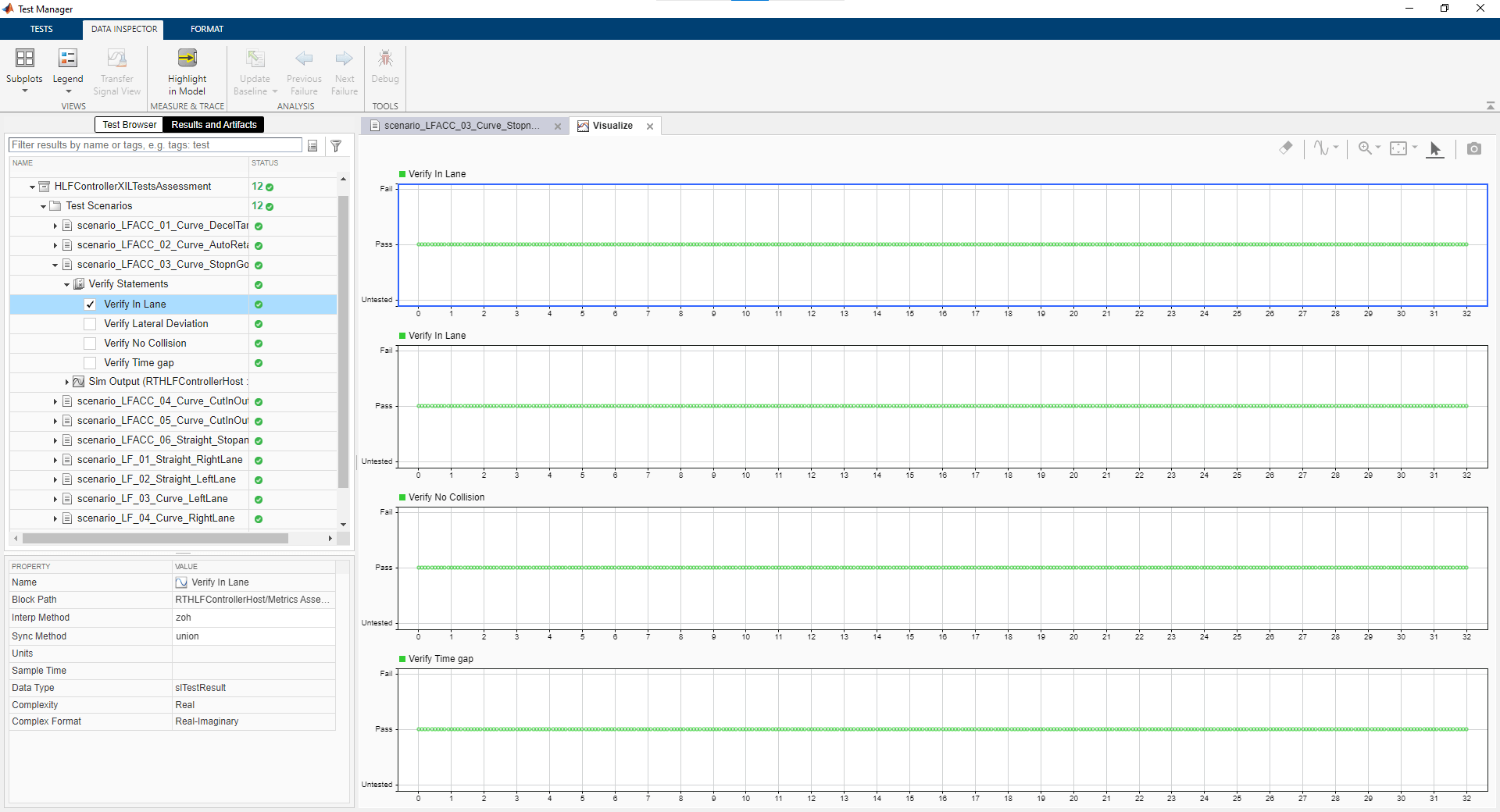Open the Subplots layout menu
The height and width of the screenshot is (812, 1500).
pos(24,70)
